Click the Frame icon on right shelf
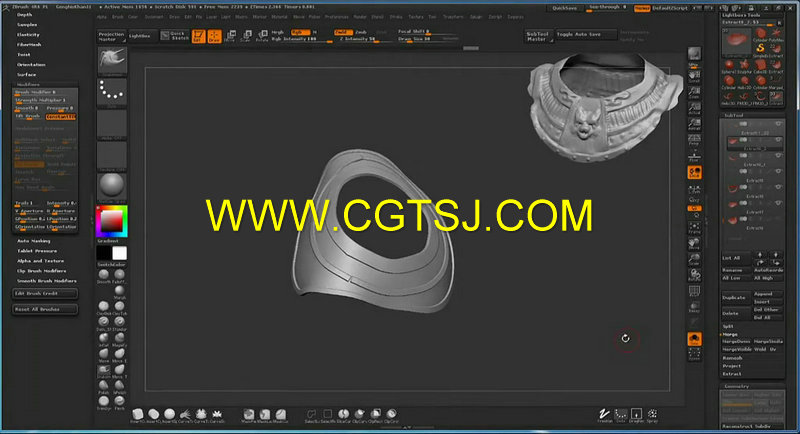800x434 pixels. tap(694, 227)
